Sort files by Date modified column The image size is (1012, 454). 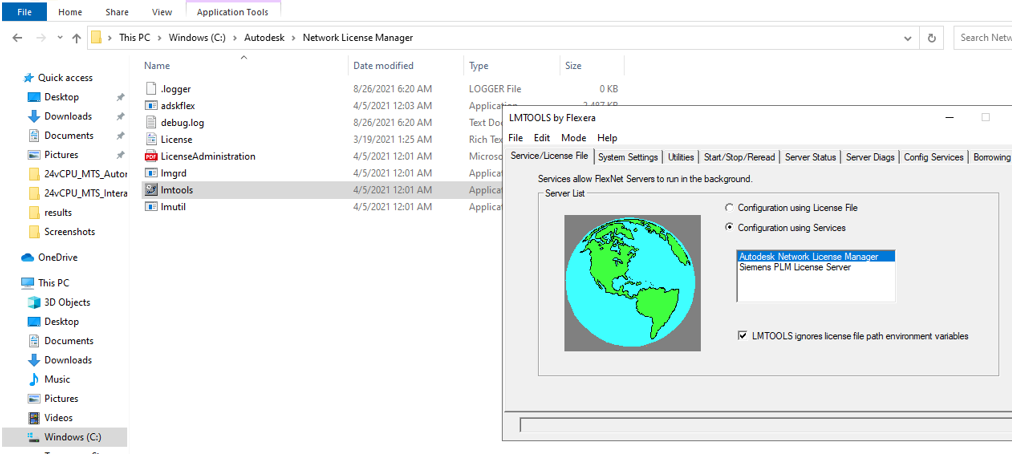click(383, 66)
